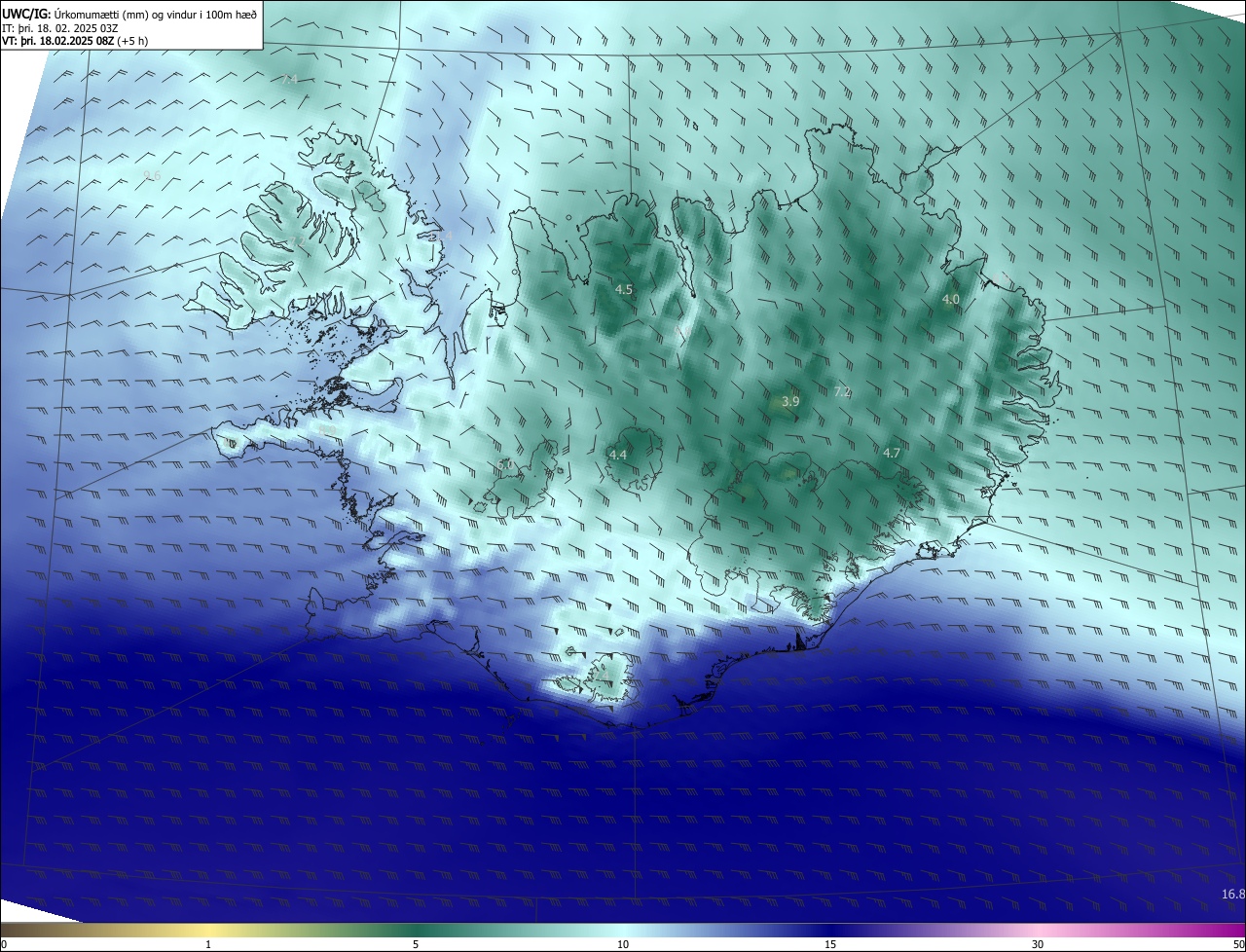Pick the pink-magenta legend segment between 30 and 50

tap(1142, 930)
